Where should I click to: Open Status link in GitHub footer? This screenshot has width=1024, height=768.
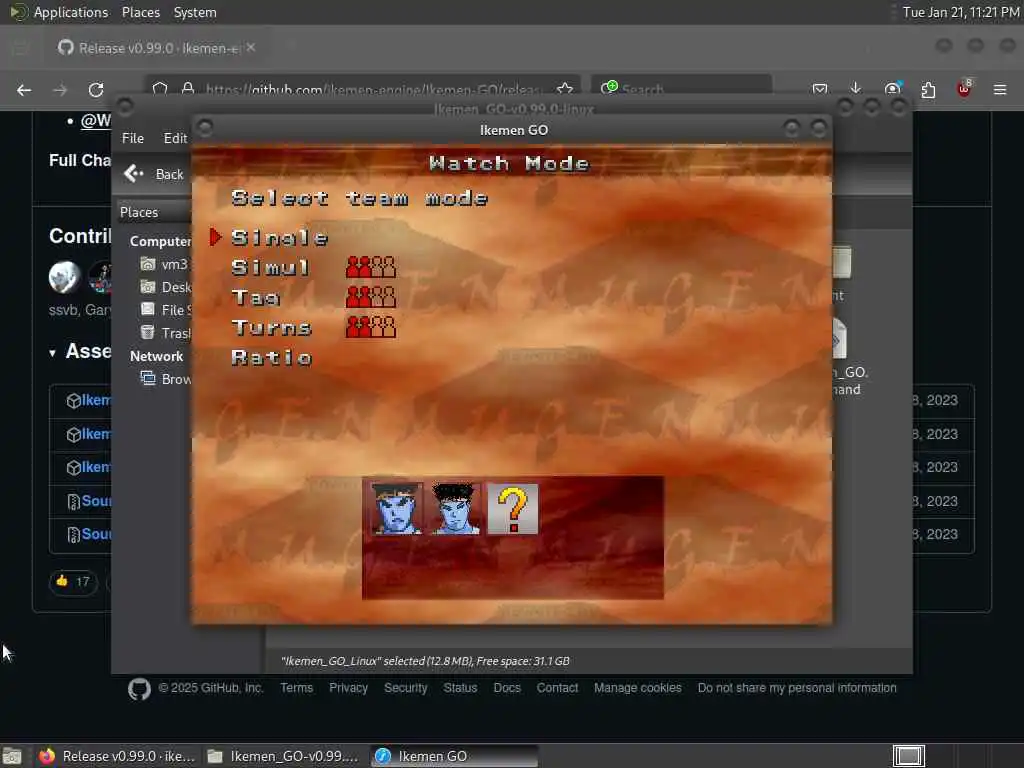[460, 688]
